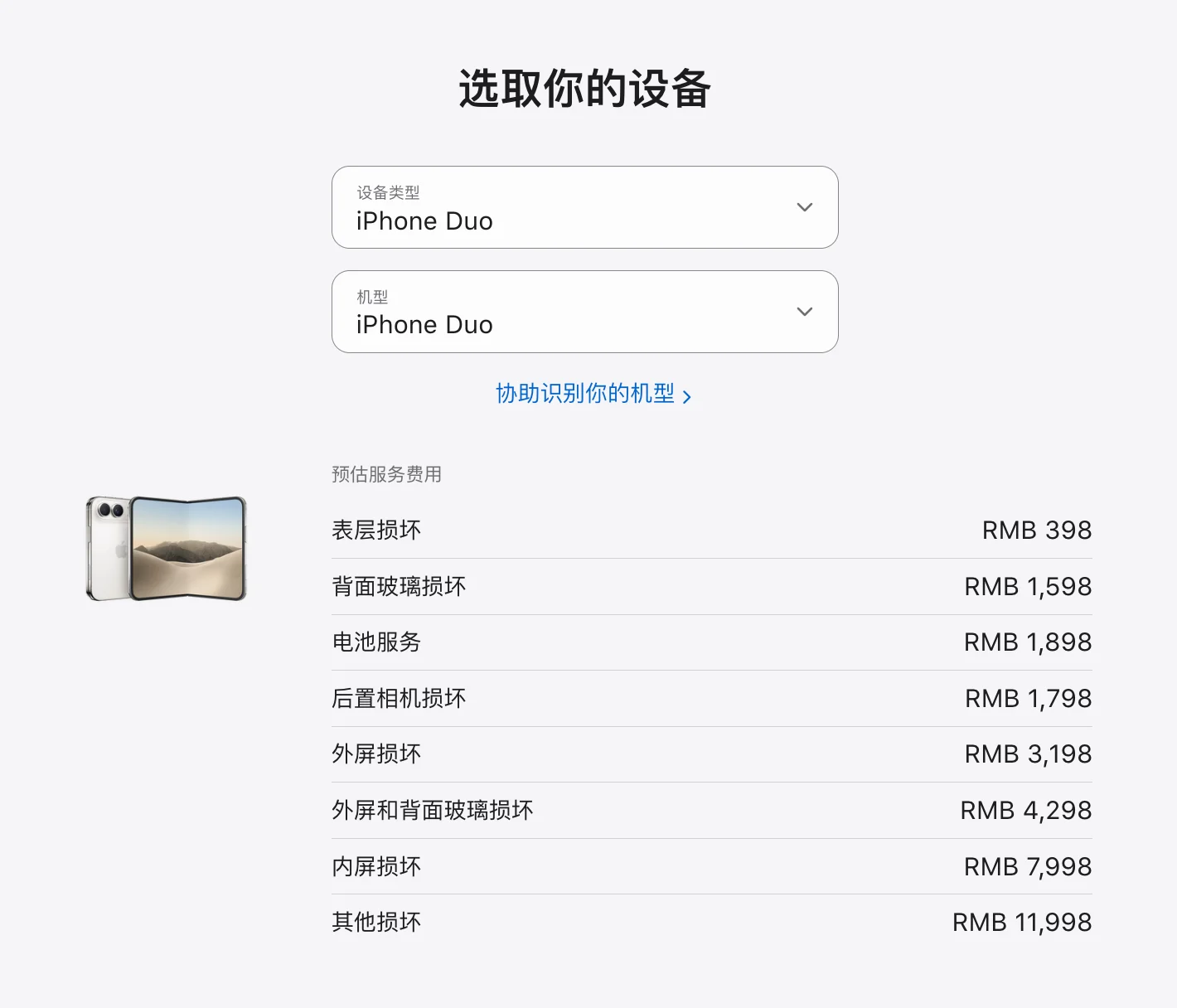Click the price 'RMB 1,898'
The height and width of the screenshot is (1008, 1177).
tap(1028, 642)
